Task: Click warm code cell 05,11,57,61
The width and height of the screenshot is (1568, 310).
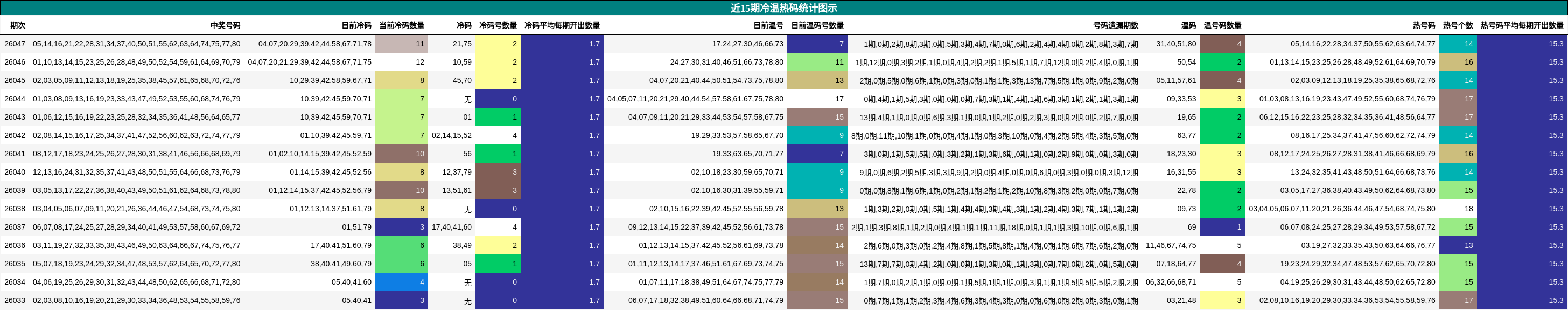Action: (x=1176, y=80)
